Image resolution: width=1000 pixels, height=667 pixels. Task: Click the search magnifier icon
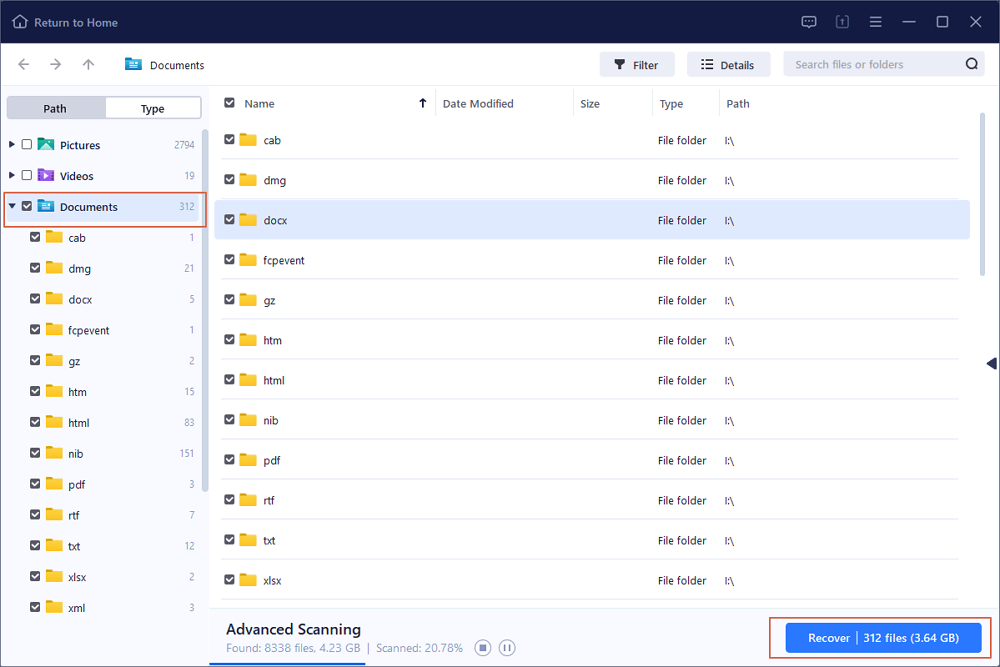click(x=971, y=64)
